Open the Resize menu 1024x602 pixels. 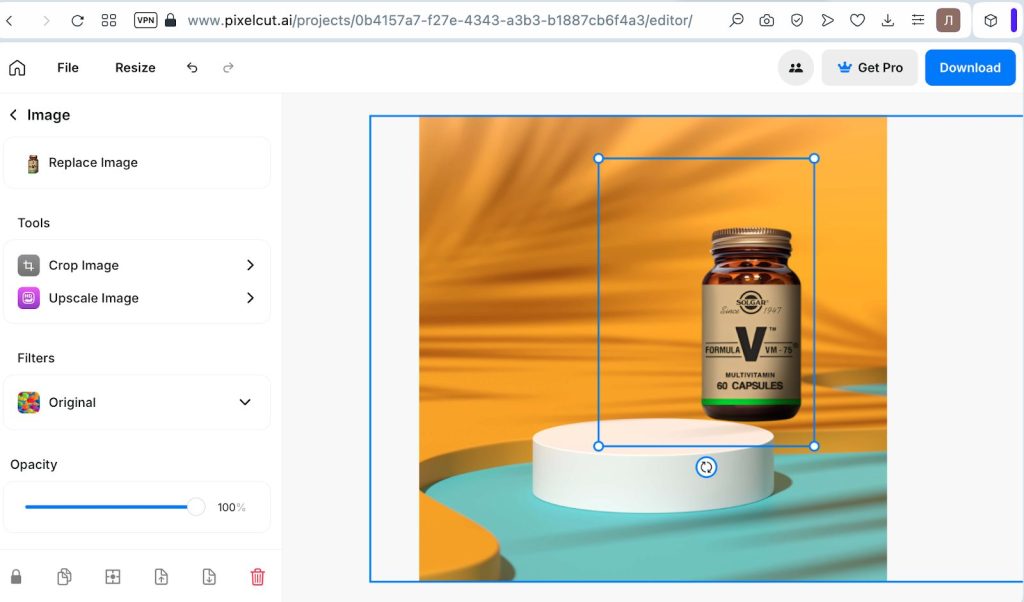[x=135, y=67]
